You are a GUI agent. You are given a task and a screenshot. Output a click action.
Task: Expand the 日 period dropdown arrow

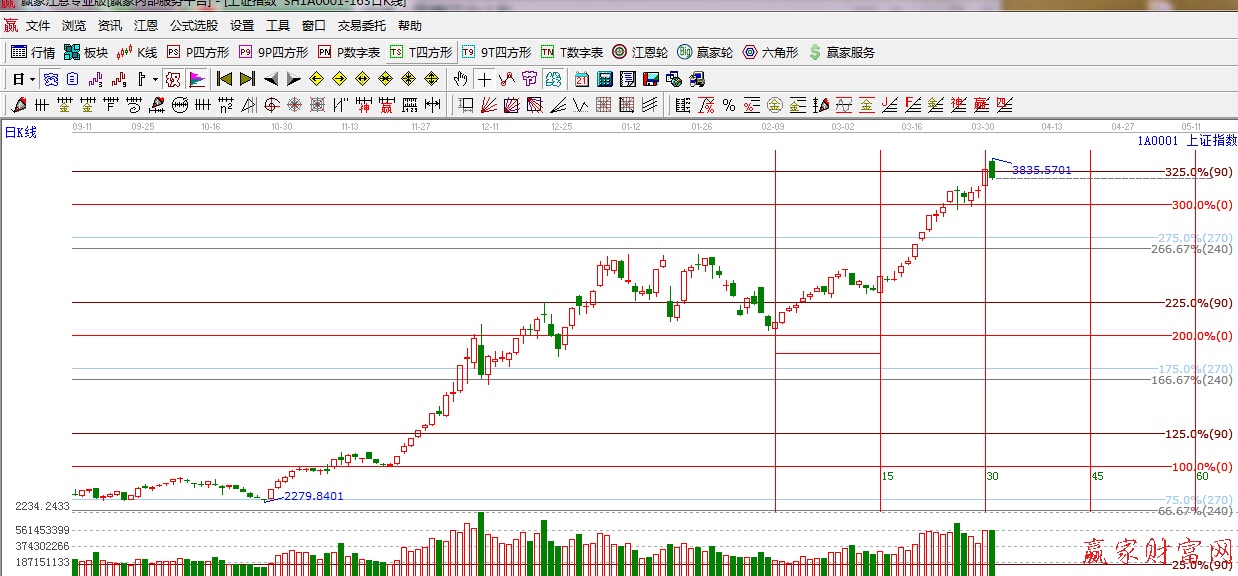pos(32,79)
